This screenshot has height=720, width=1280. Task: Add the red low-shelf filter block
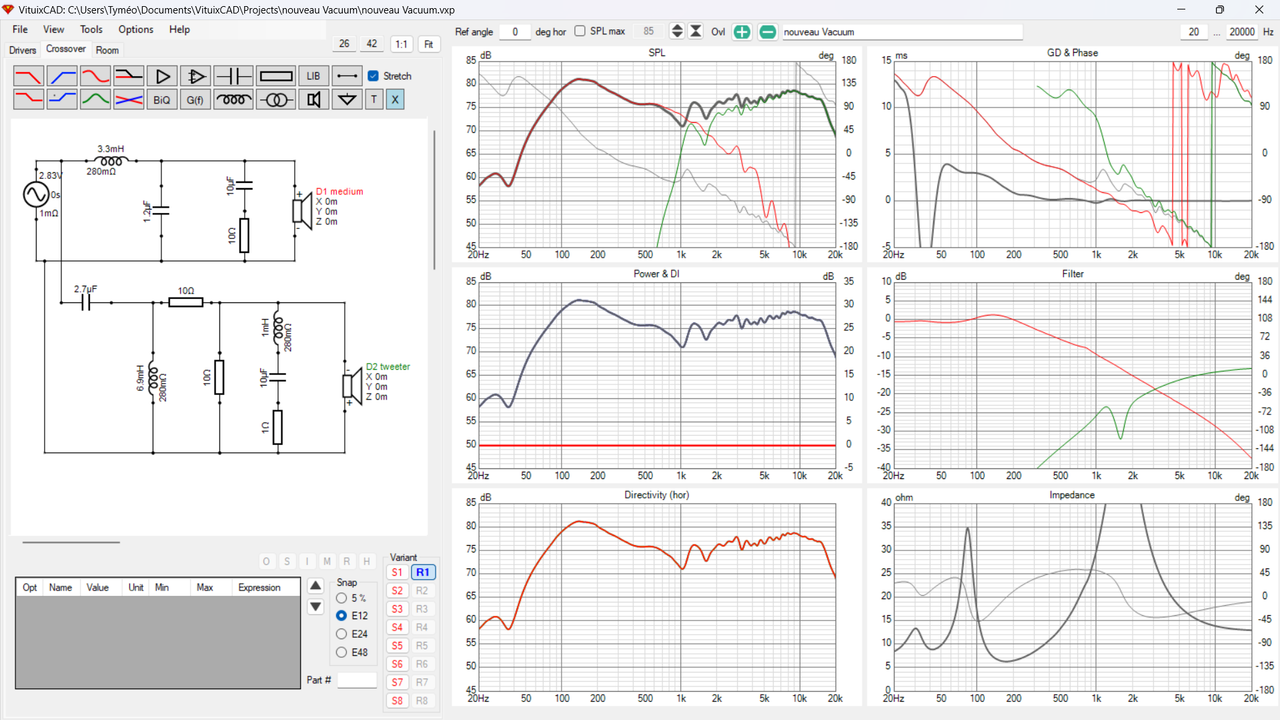point(28,99)
